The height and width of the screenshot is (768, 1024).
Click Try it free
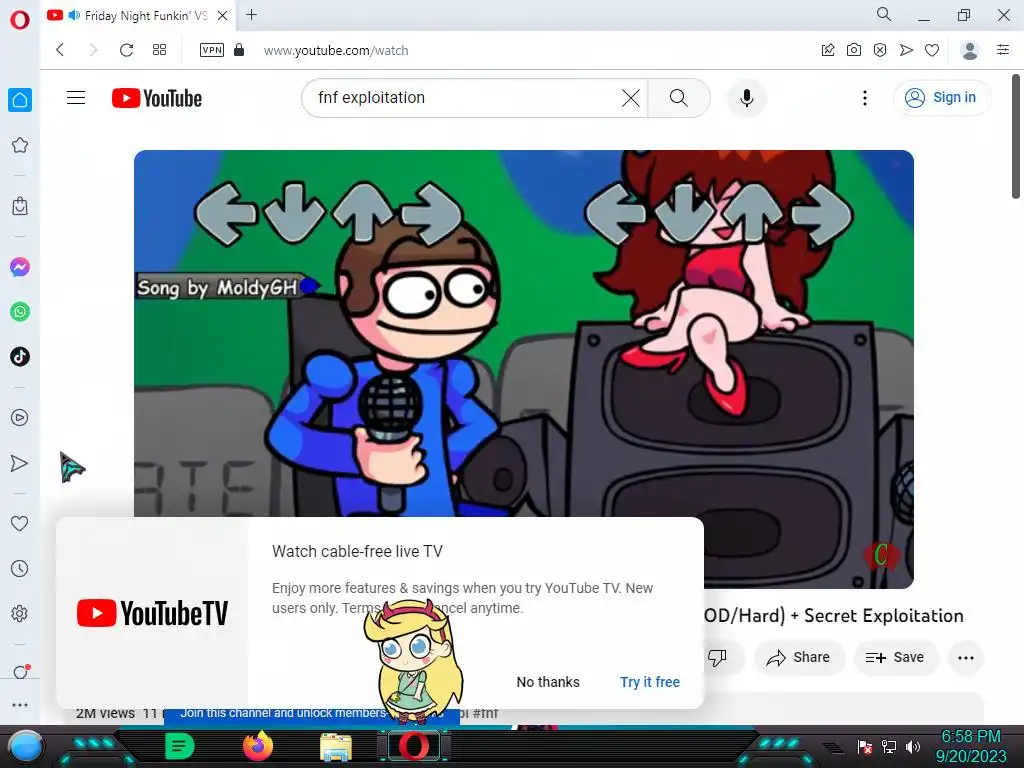point(650,682)
